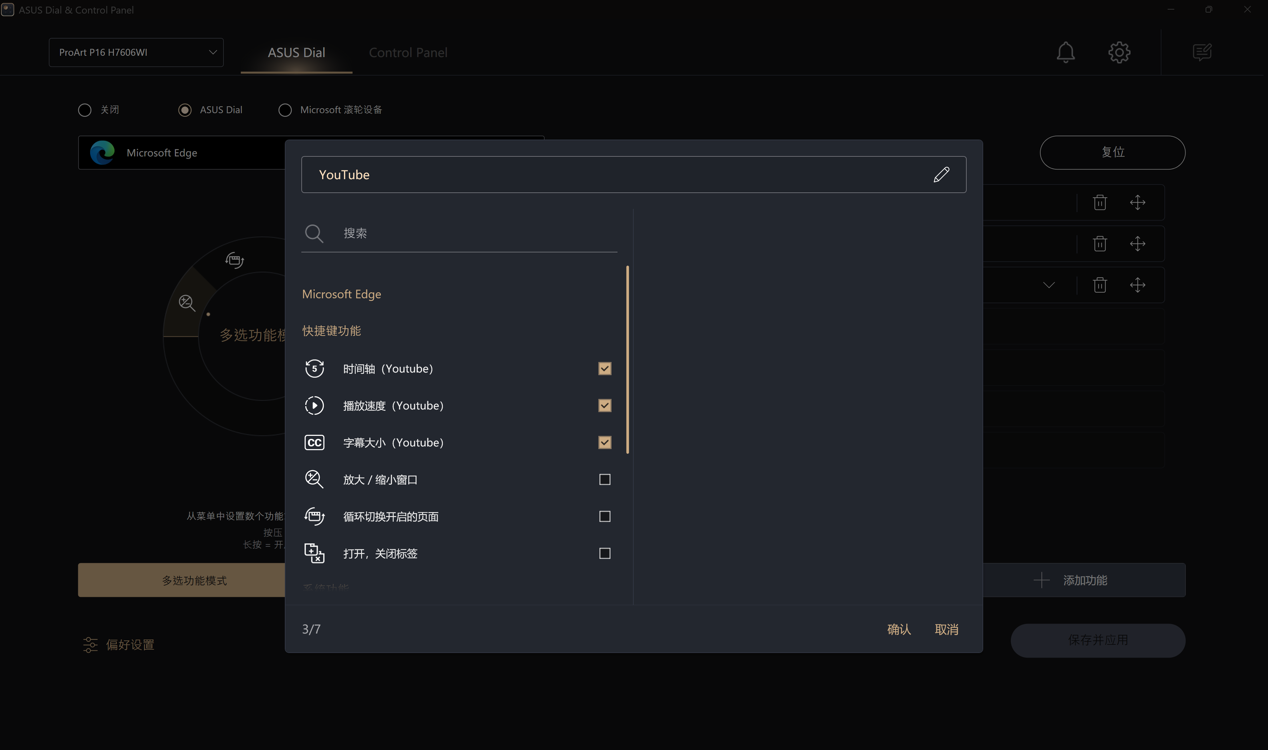Screen dimensions: 1268x750
Task: Expand the third function row chevron
Action: tap(1049, 285)
